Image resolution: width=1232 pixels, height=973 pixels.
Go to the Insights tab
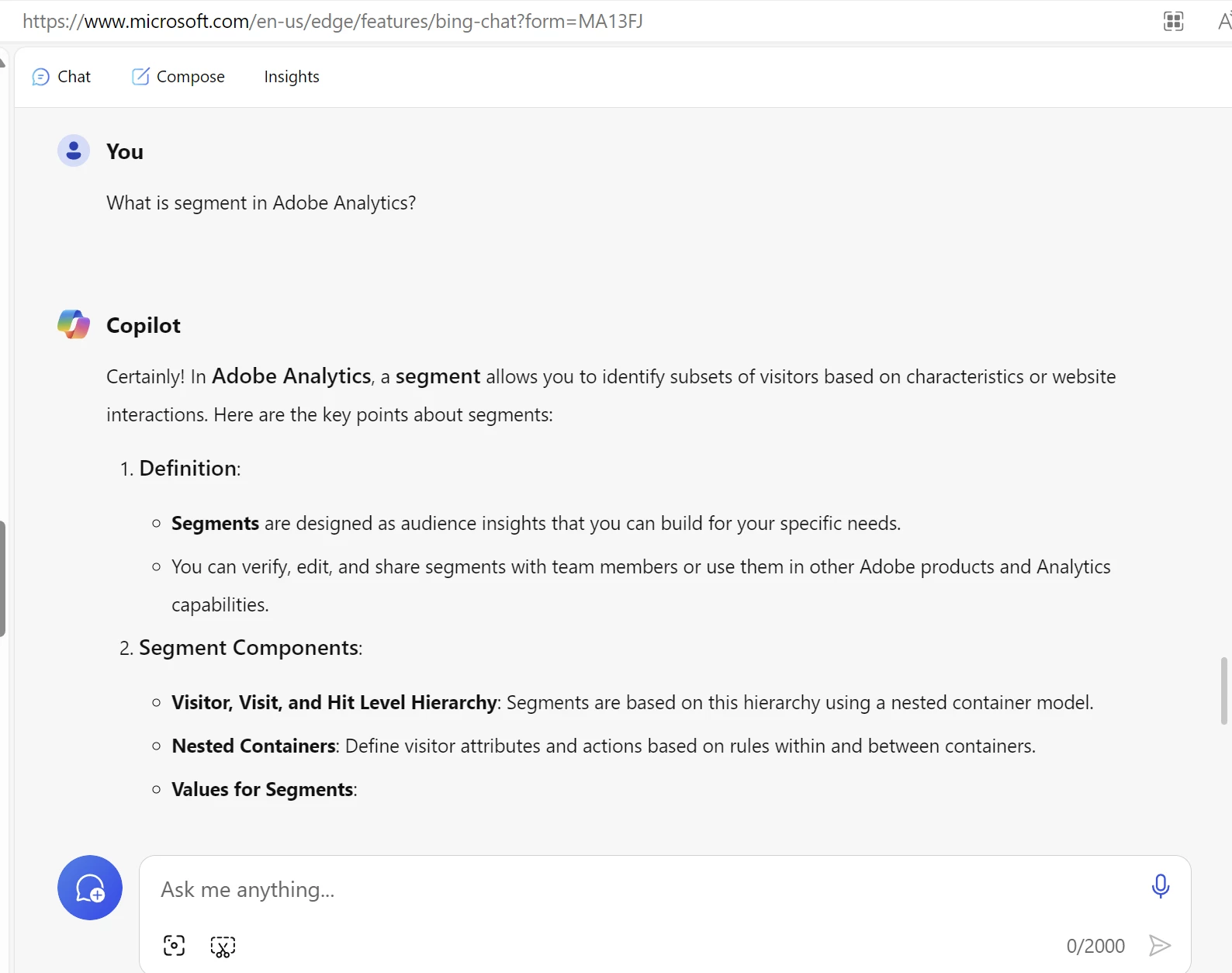pos(291,77)
